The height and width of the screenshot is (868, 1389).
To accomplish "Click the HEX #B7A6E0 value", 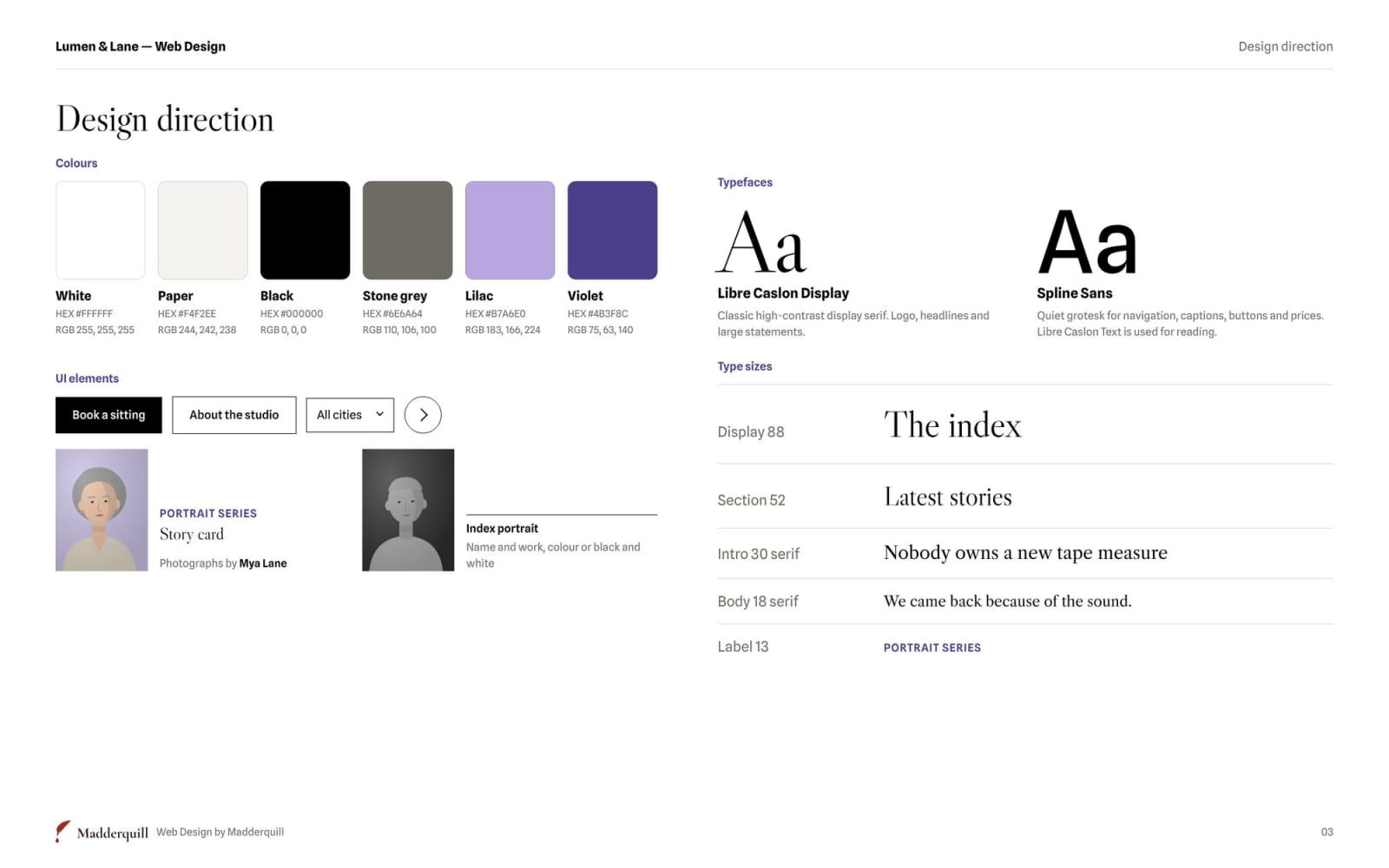I will click(x=495, y=314).
